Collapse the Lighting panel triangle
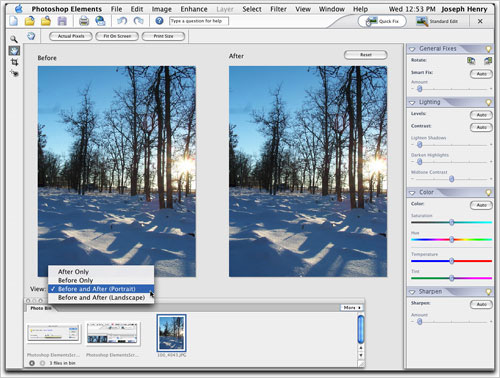This screenshot has height=378, width=500. tap(412, 102)
